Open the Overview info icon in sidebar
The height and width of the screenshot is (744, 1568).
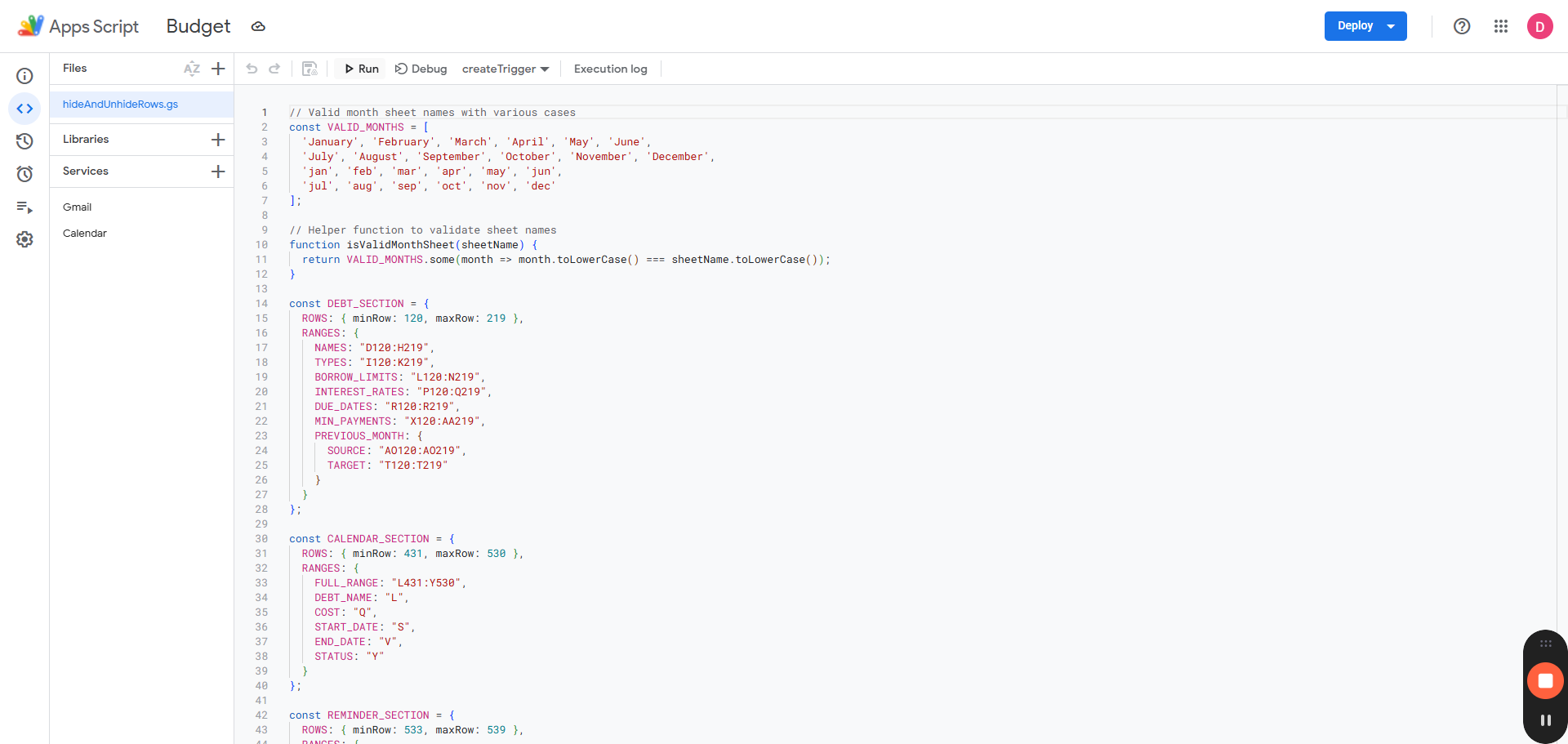[24, 76]
